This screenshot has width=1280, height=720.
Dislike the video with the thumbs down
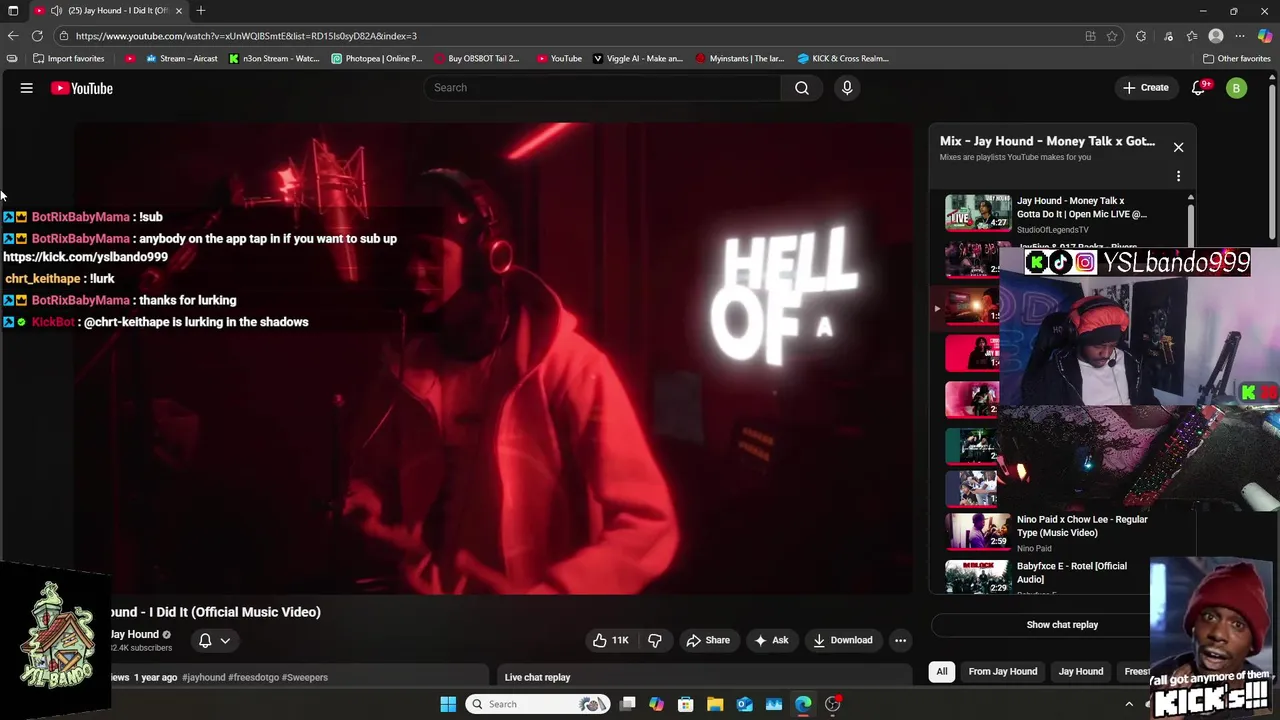655,640
